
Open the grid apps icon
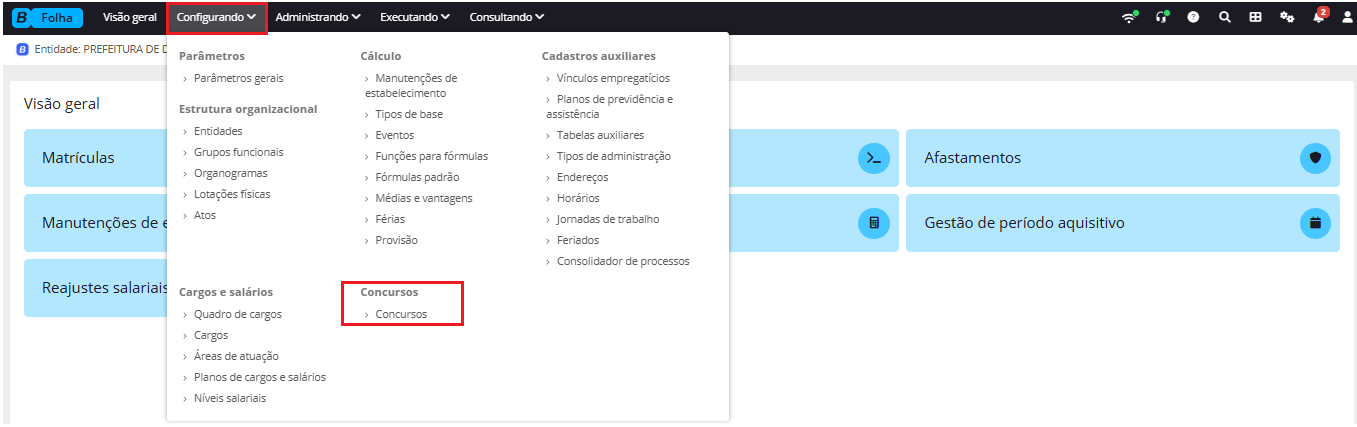coord(1255,17)
